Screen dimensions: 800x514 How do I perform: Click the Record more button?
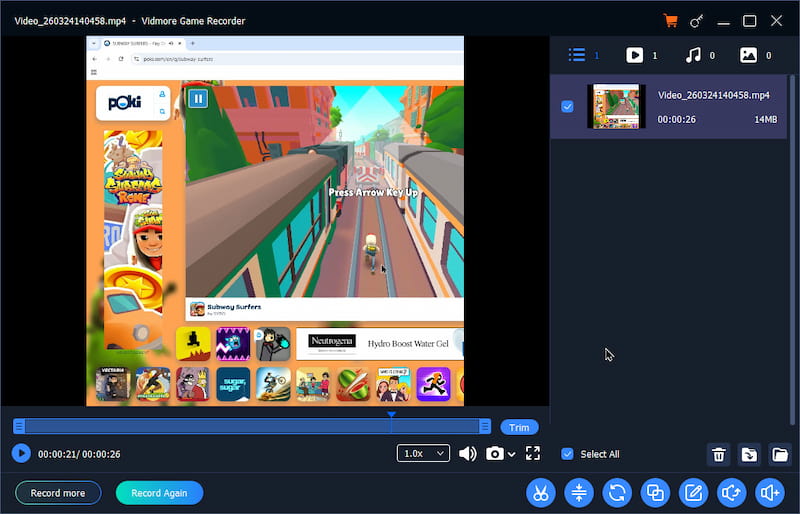click(58, 493)
